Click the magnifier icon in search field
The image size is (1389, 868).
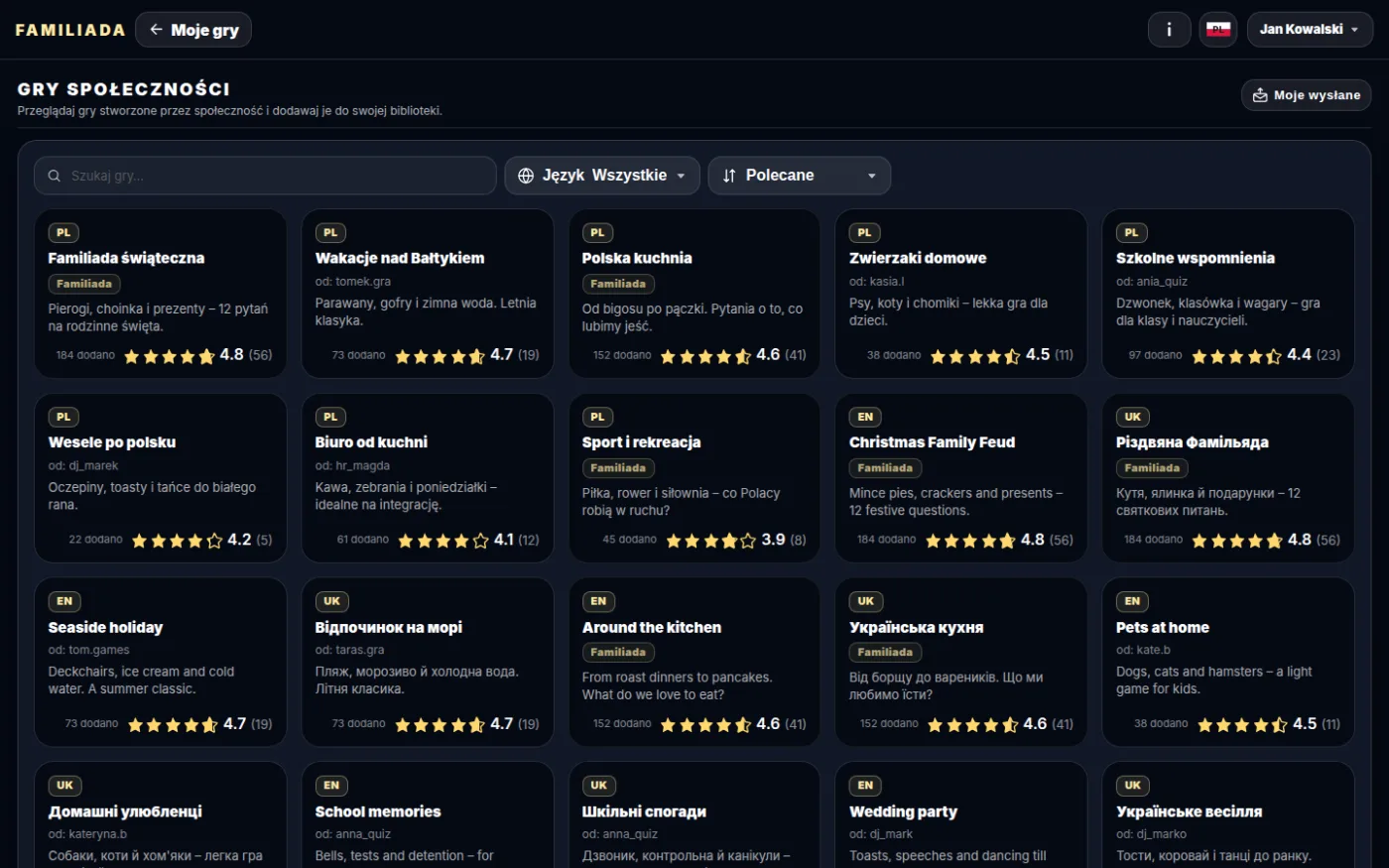pyautogui.click(x=55, y=176)
